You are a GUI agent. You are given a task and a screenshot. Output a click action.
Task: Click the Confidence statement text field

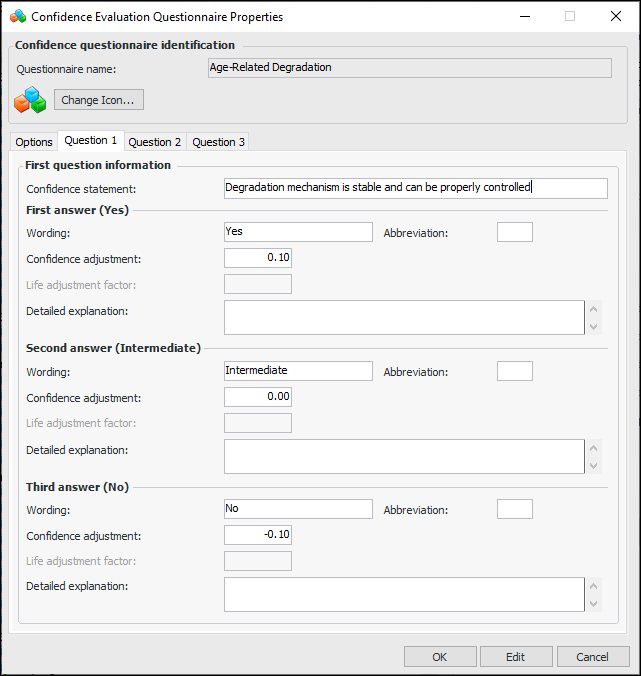(415, 188)
